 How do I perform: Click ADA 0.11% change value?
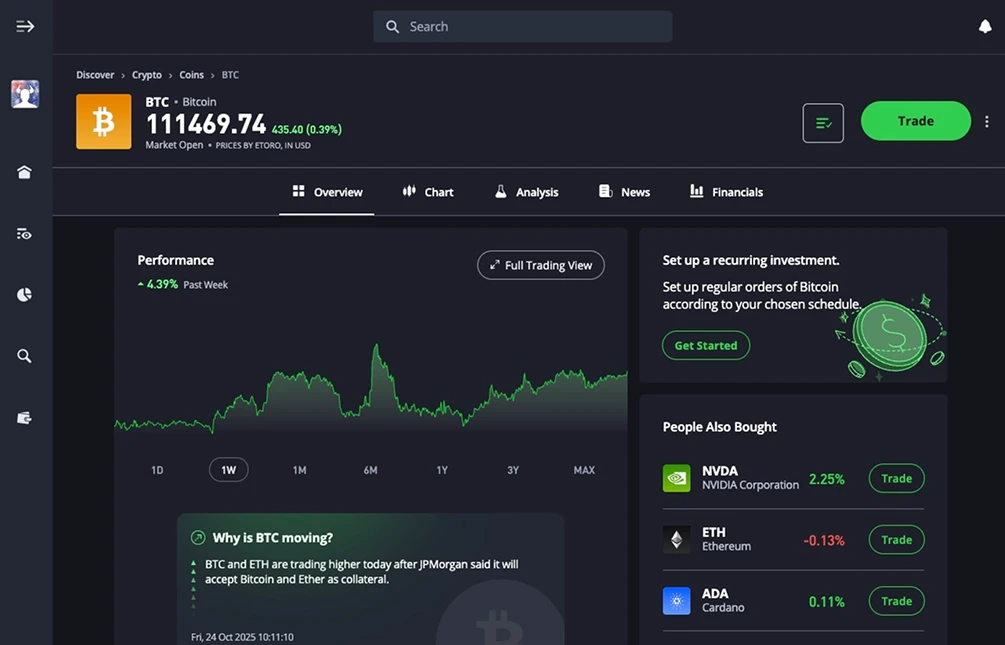coord(826,601)
